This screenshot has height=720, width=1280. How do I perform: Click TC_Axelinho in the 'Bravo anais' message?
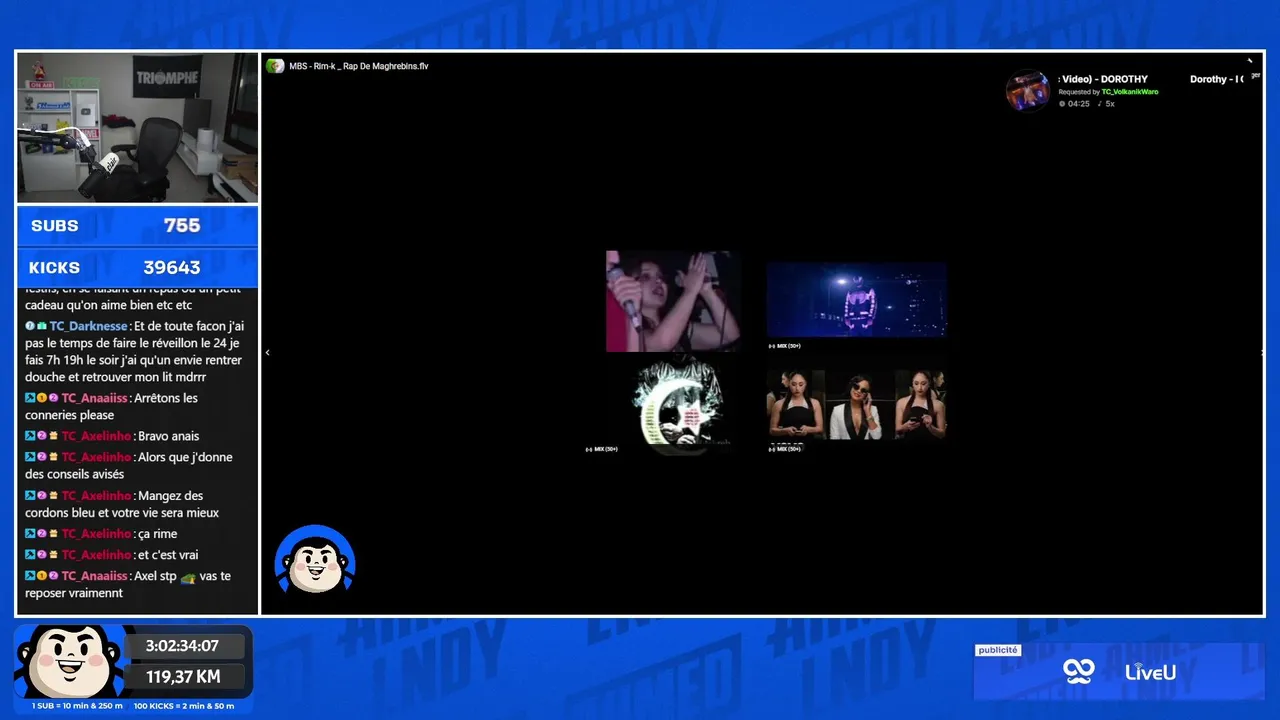(x=96, y=436)
